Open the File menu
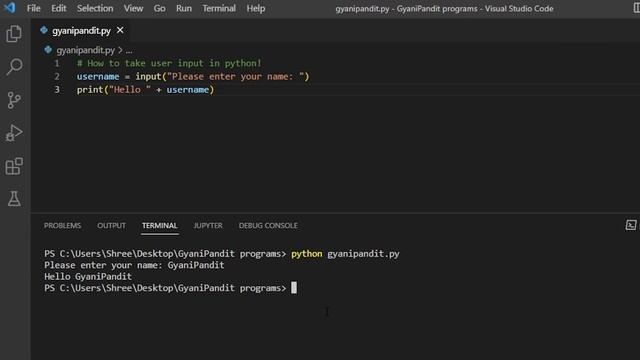 pos(33,8)
